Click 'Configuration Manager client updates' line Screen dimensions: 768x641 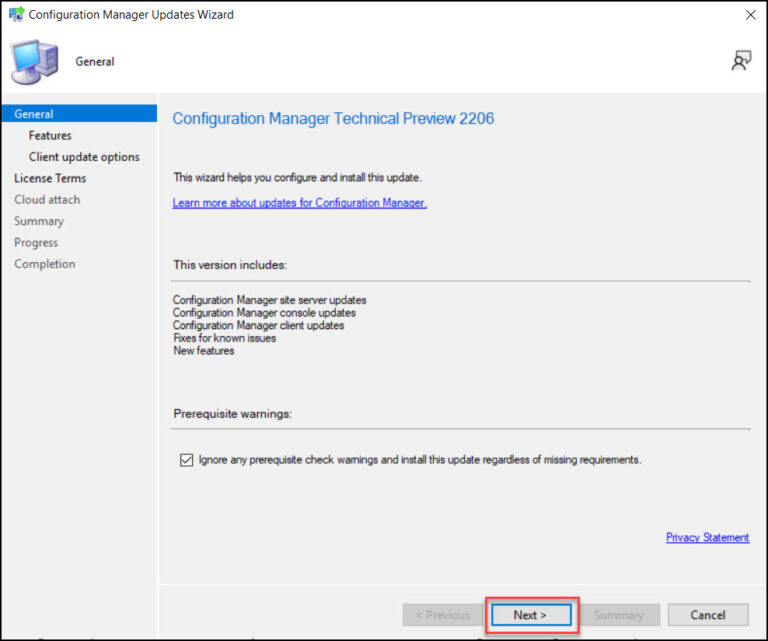[258, 325]
